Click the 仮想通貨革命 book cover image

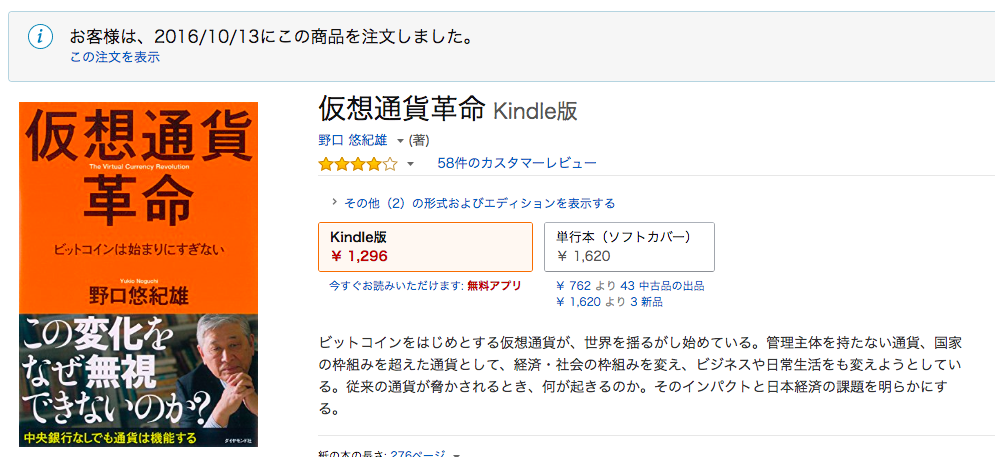coord(138,273)
